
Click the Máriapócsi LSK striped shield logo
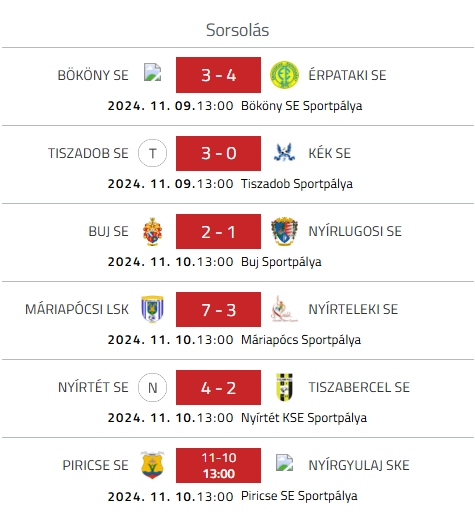pyautogui.click(x=152, y=309)
